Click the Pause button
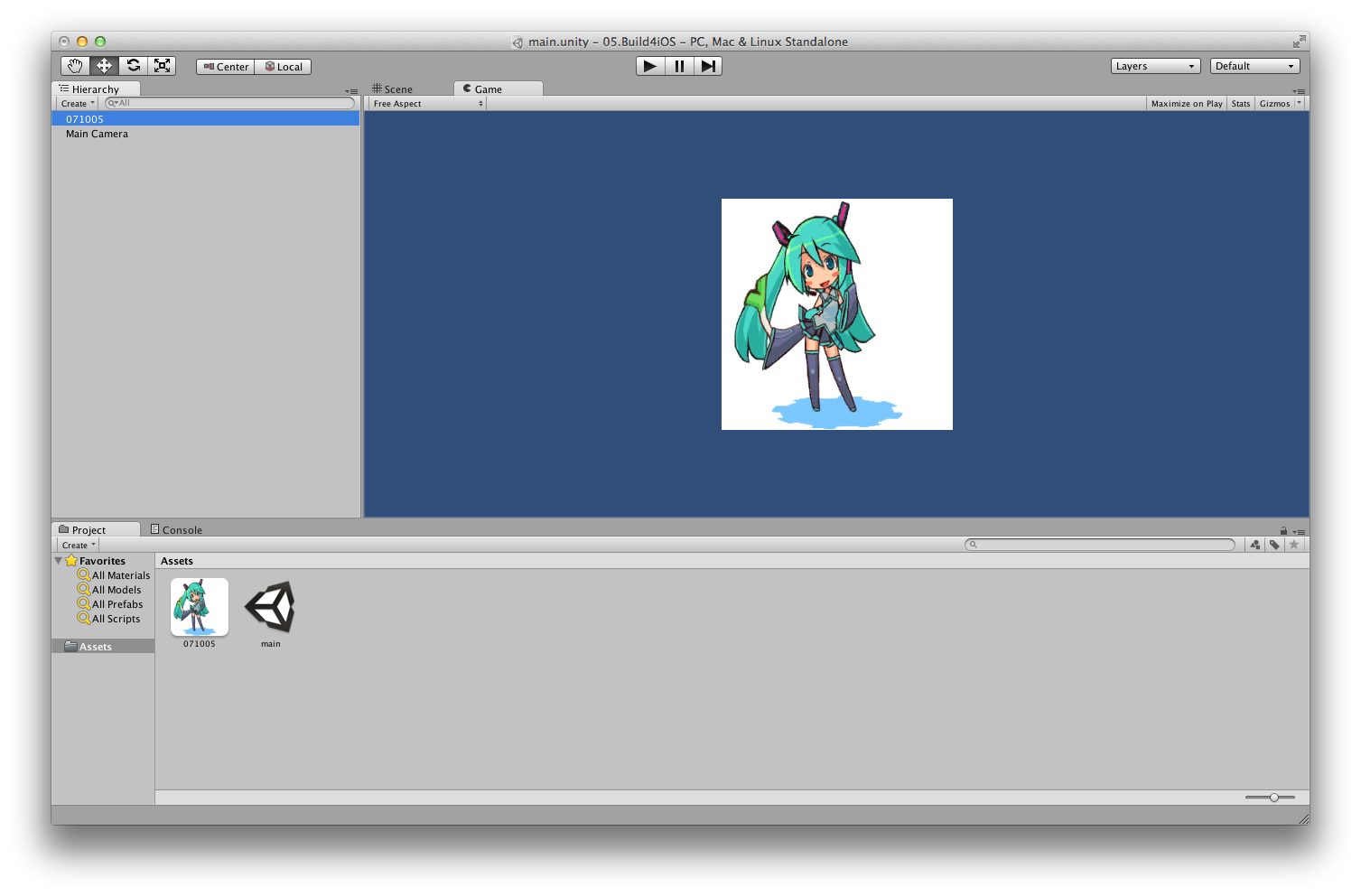 pos(679,66)
